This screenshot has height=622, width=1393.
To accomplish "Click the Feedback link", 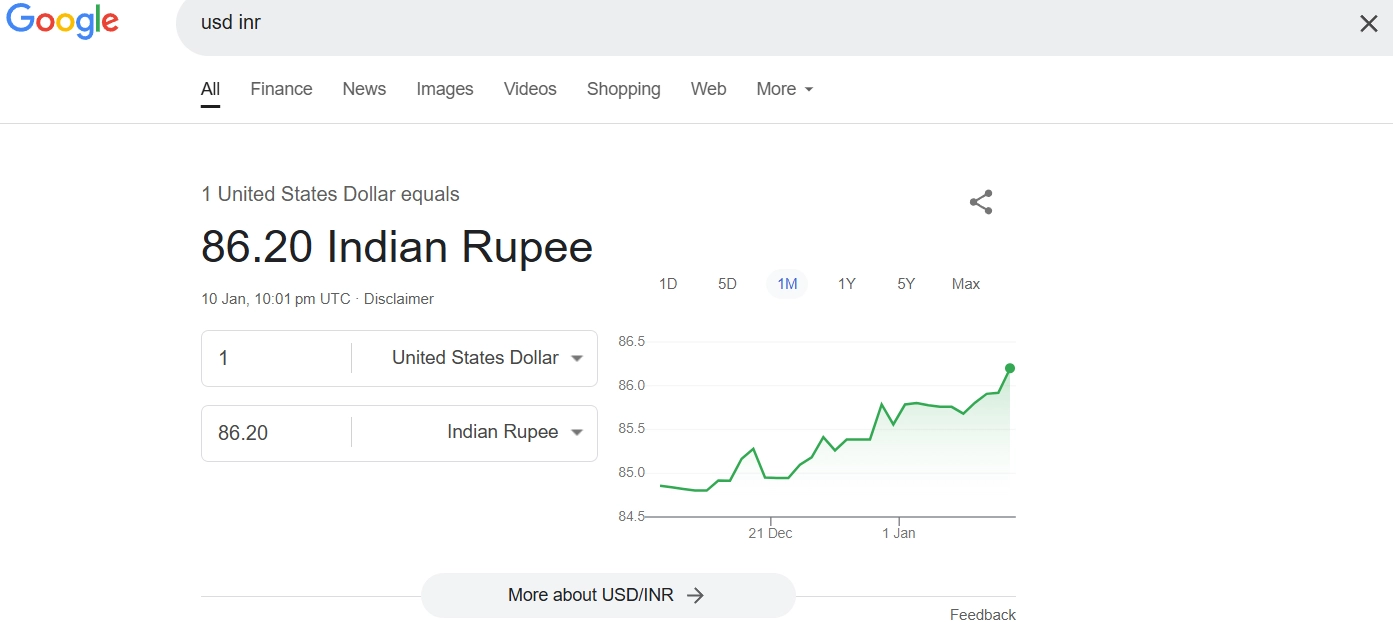I will tap(982, 615).
